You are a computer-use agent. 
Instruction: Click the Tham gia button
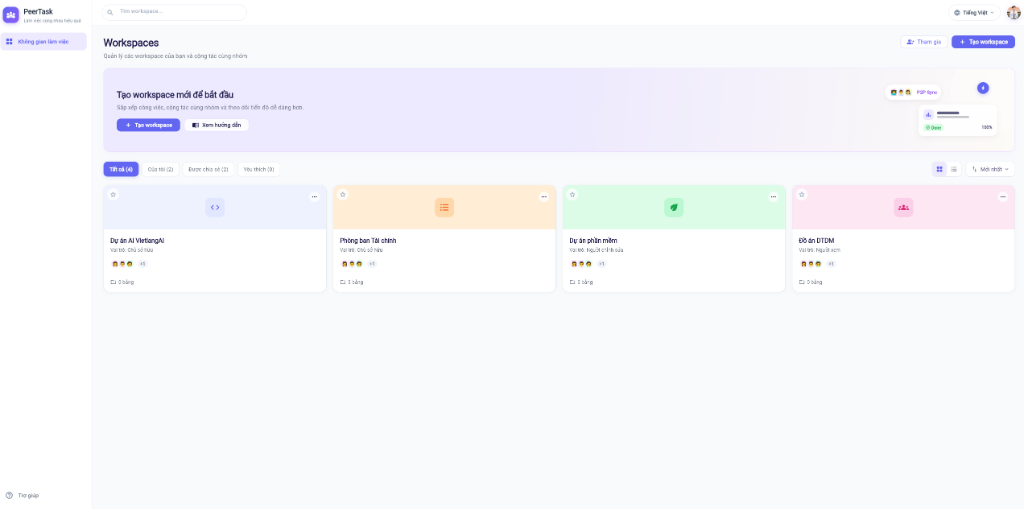923,42
